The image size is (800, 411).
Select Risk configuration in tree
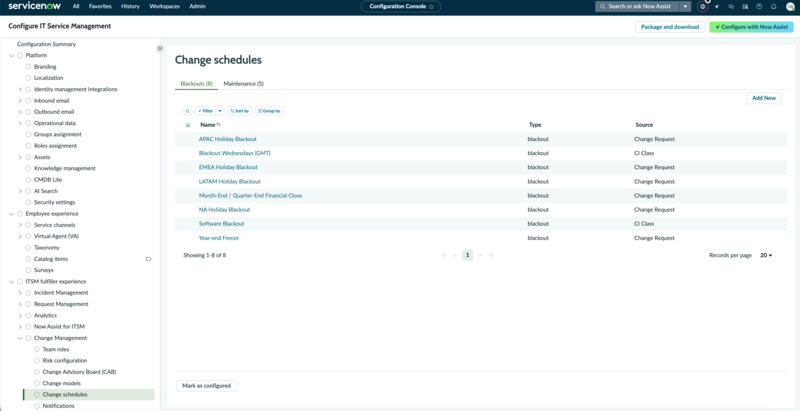[65, 361]
